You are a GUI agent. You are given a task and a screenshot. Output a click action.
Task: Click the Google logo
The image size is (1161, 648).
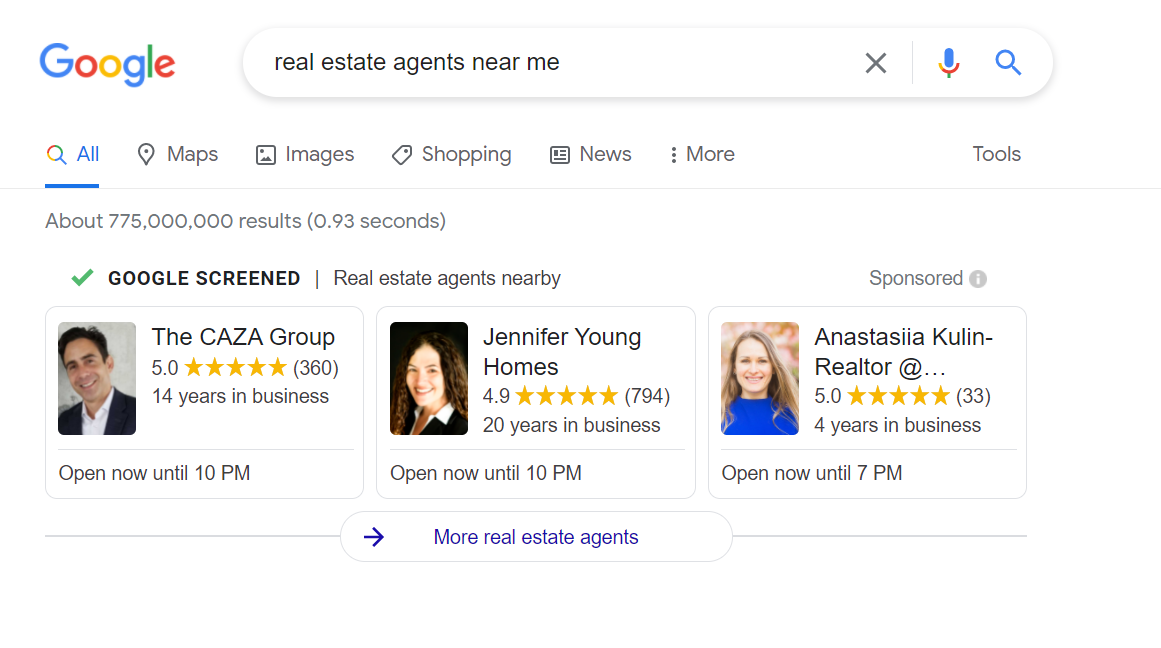[x=107, y=64]
